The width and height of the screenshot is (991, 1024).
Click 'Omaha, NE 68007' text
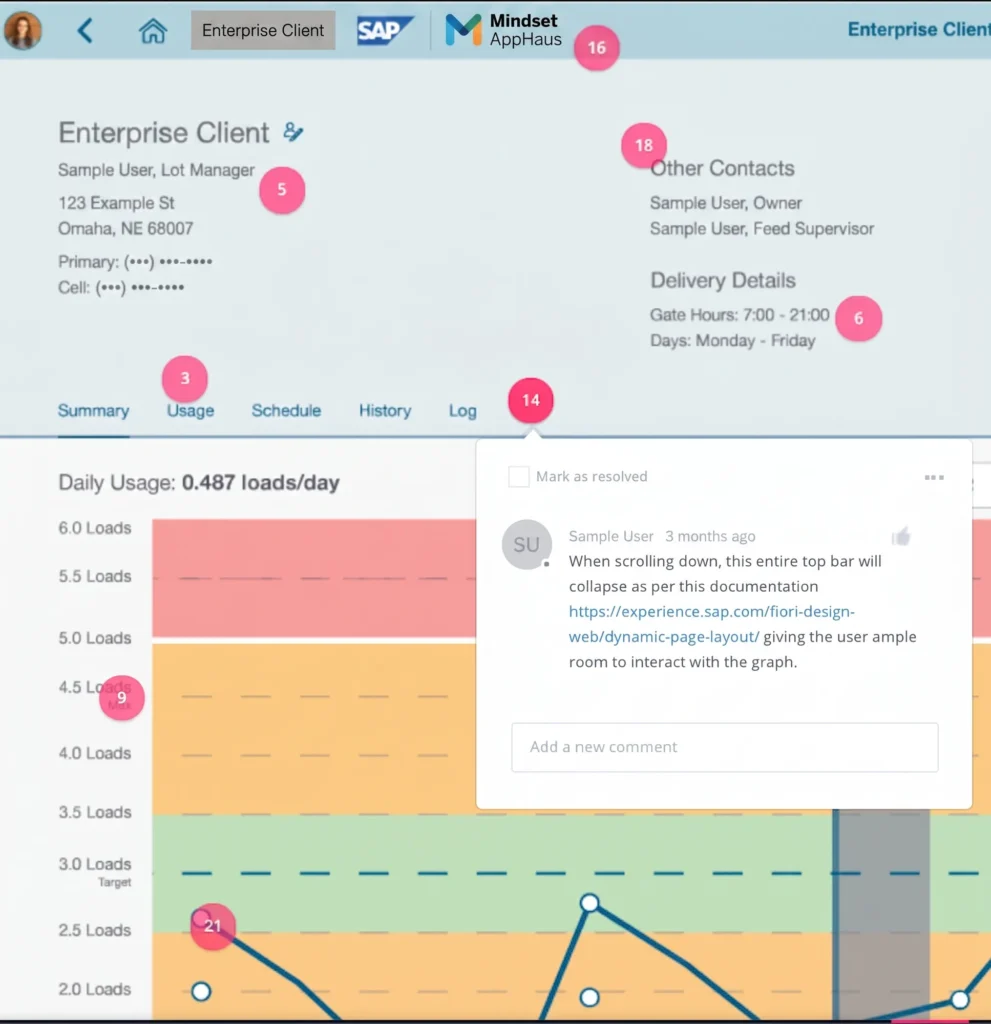coord(125,229)
